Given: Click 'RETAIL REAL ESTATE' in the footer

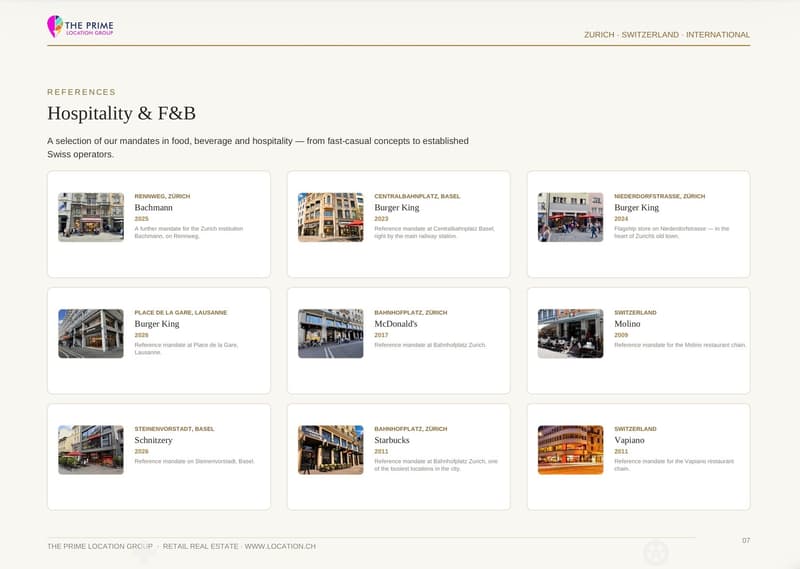Looking at the screenshot, I should point(201,546).
